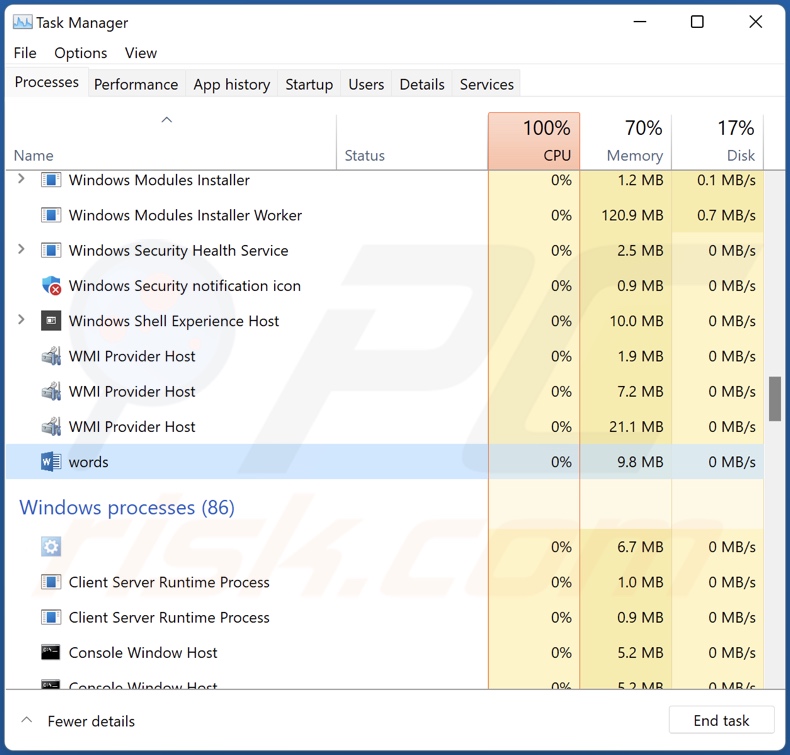This screenshot has width=790, height=755.
Task: Click the Client Server Runtime Process icon with 0.9 MB
Action: click(x=51, y=617)
